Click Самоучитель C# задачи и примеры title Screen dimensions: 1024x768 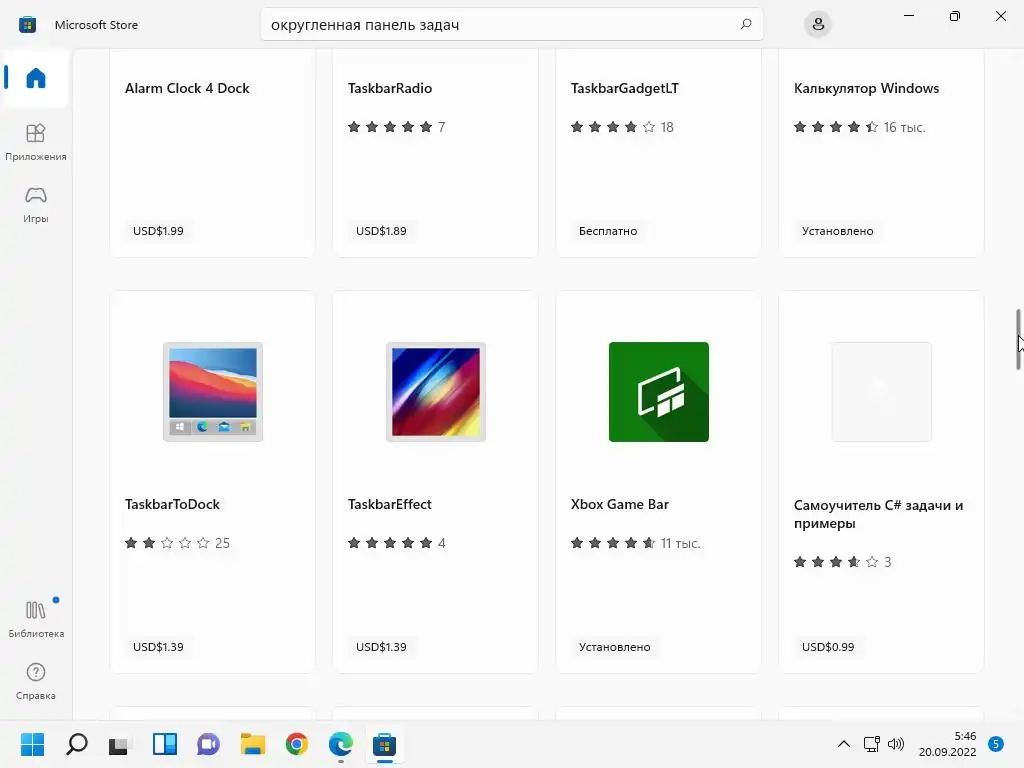878,514
